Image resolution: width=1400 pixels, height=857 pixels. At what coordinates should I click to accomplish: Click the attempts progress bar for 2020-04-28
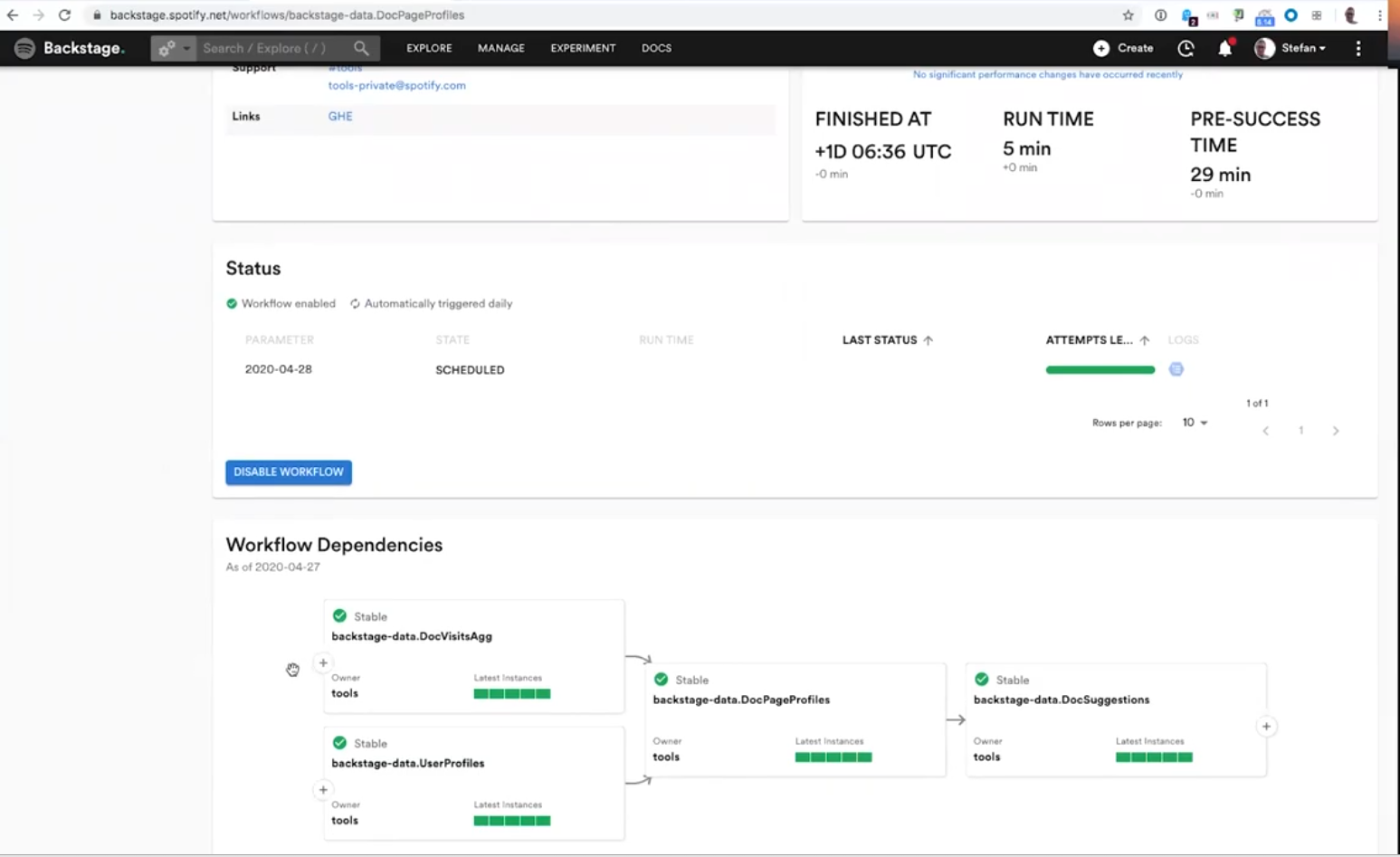(x=1100, y=369)
